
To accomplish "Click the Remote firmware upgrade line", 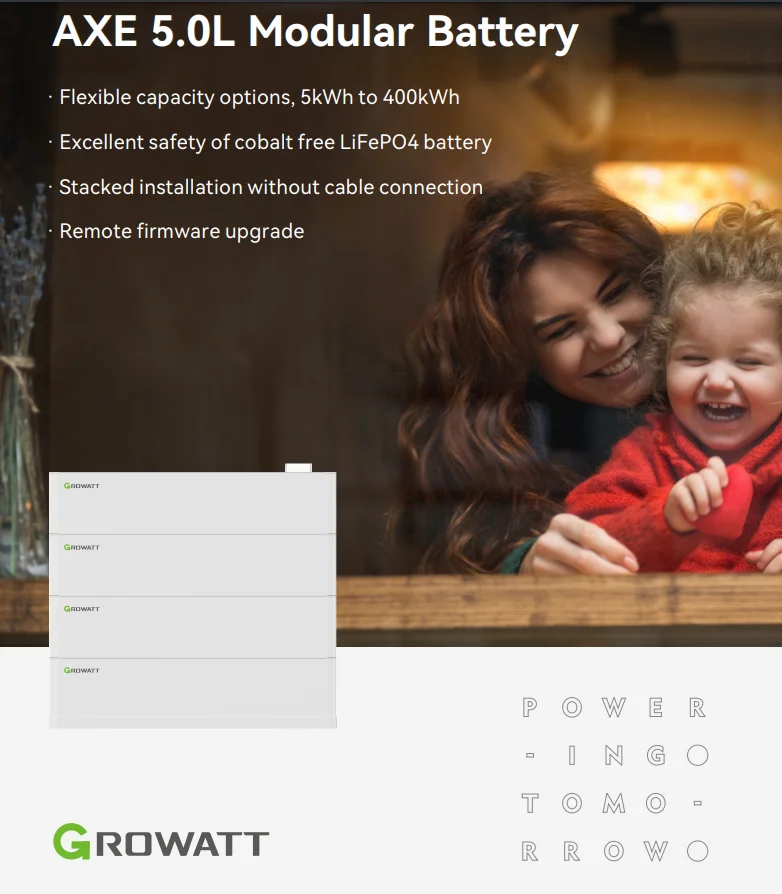I will click(x=181, y=231).
